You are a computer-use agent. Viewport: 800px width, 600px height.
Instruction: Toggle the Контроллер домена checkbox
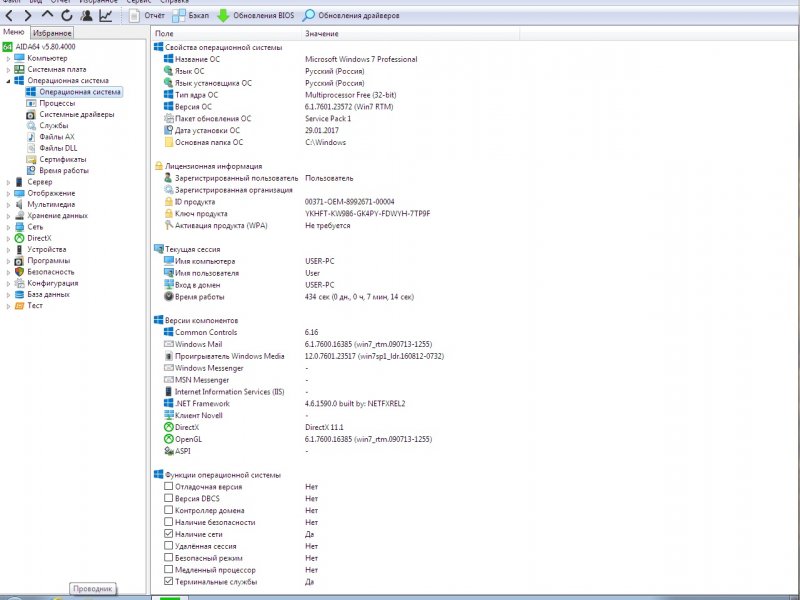click(x=168, y=510)
